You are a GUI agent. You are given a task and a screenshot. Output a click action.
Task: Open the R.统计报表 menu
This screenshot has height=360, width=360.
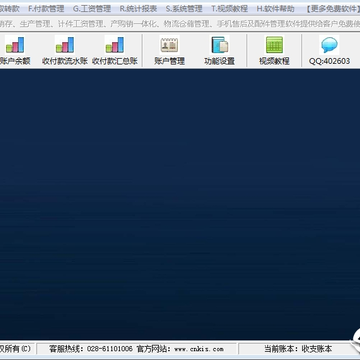(x=138, y=9)
